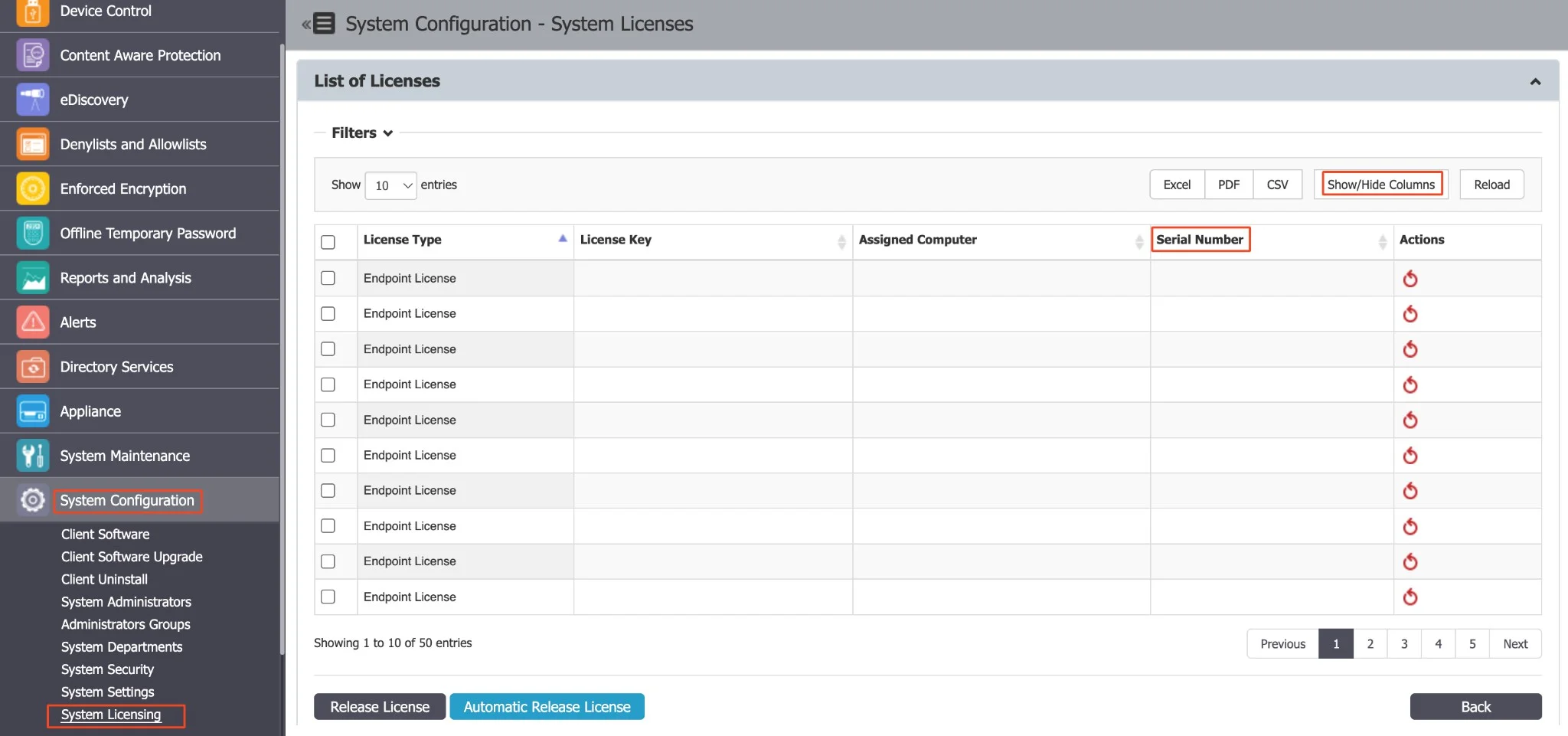The image size is (1568, 736).
Task: Click the System Maintenance tools icon
Action: [32, 455]
